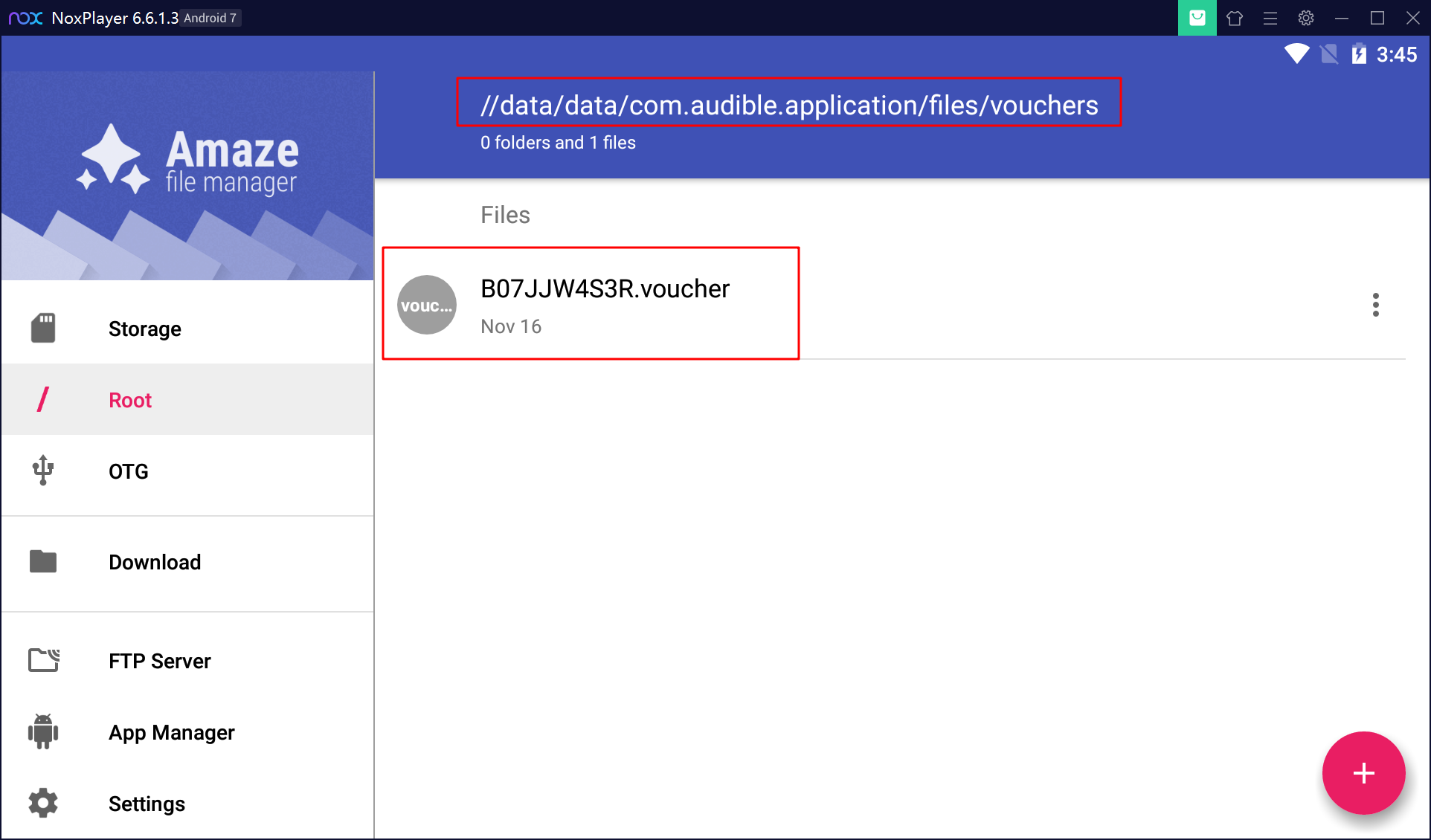
Task: Click the USB OTG icon
Action: (43, 471)
